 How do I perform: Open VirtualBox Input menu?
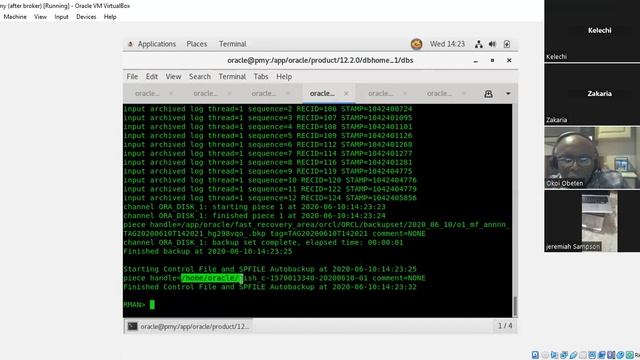point(61,17)
